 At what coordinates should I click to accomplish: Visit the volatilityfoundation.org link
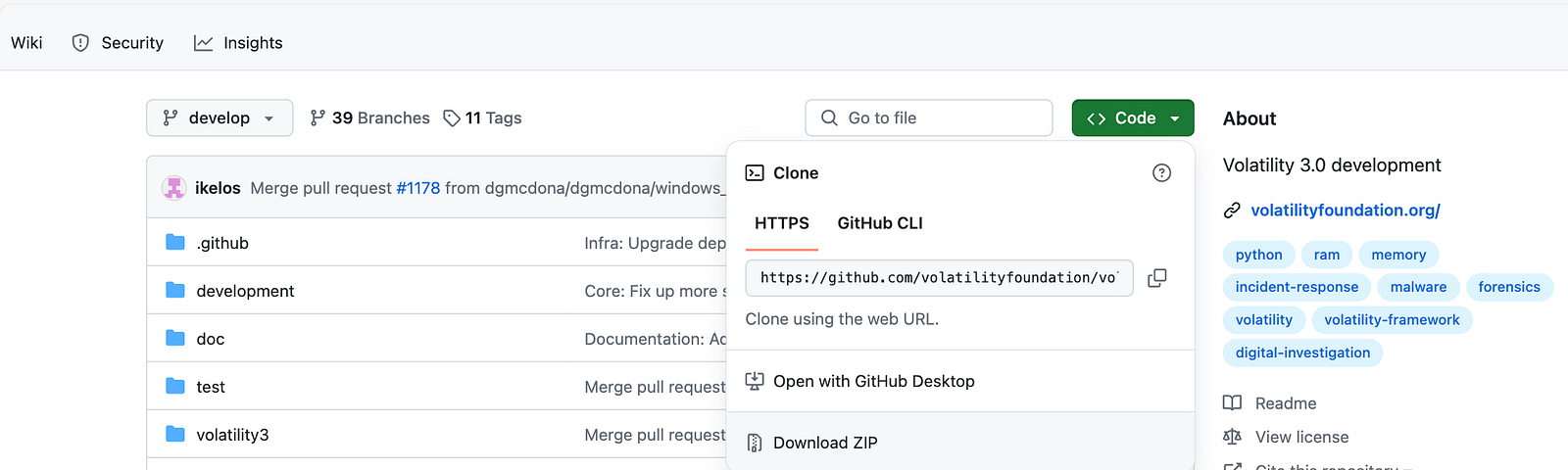1346,211
